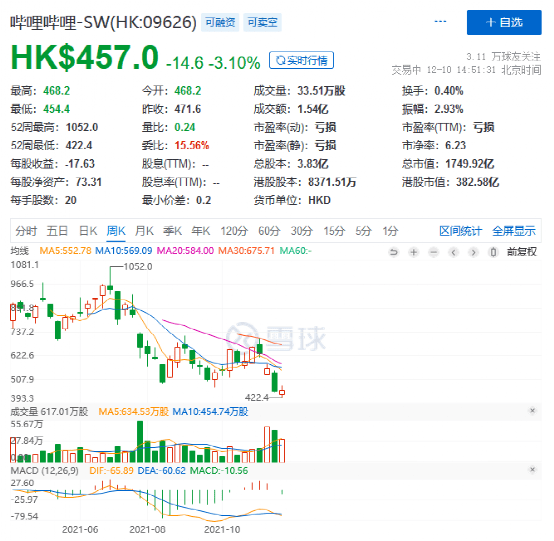Click the MA30:675.71 moving average label
Image resolution: width=554 pixels, height=541 pixels.
click(246, 251)
